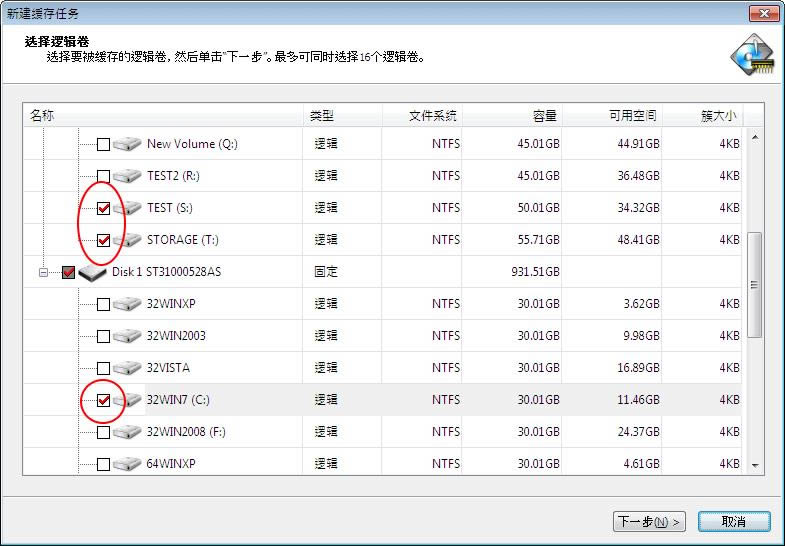Click the 32WIN7 (C:) drive icon

(x=127, y=400)
